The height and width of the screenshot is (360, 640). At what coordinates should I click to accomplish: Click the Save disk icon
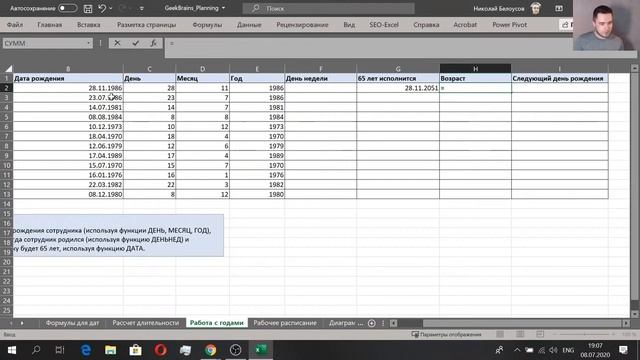click(x=88, y=8)
